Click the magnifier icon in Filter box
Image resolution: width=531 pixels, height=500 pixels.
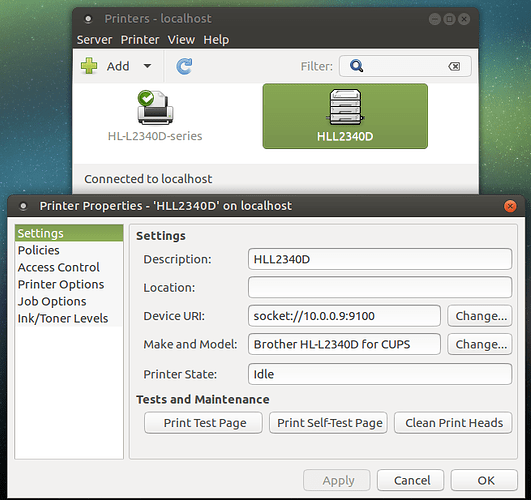[x=357, y=66]
